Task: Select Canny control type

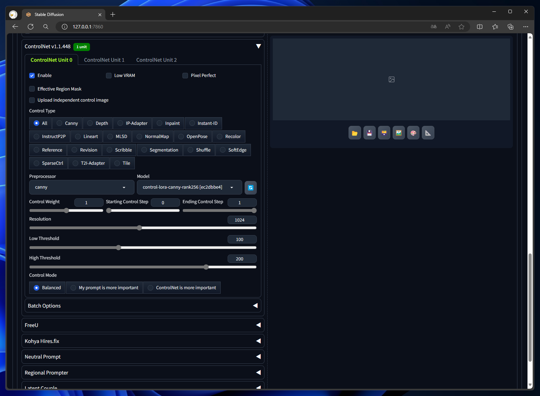Action: (x=67, y=123)
